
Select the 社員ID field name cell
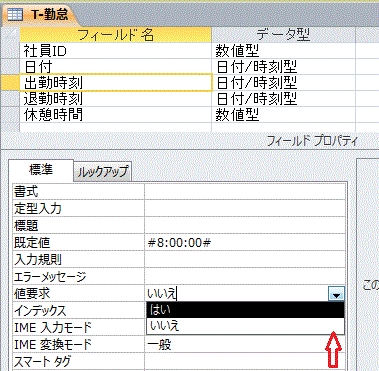click(115, 51)
